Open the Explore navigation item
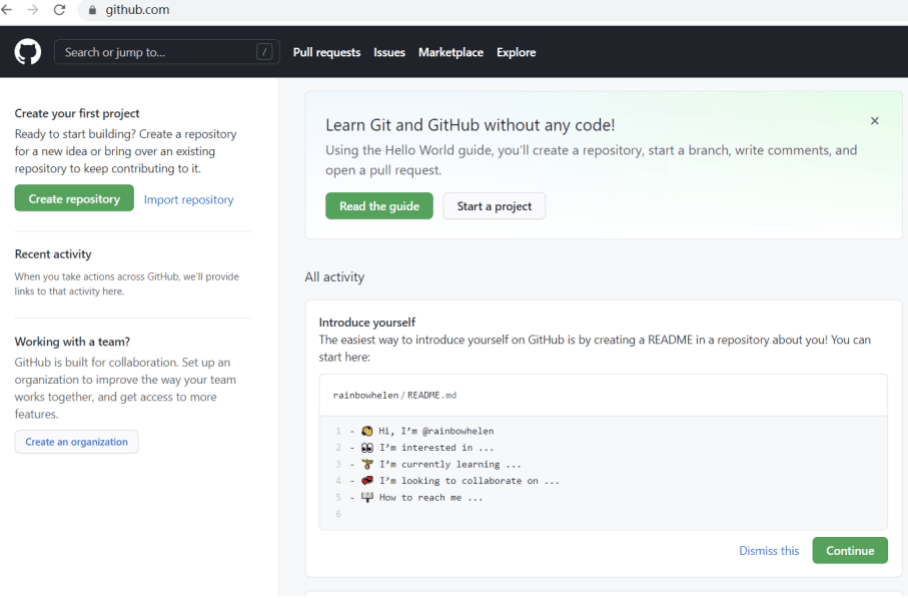The height and width of the screenshot is (598, 908). tap(516, 52)
